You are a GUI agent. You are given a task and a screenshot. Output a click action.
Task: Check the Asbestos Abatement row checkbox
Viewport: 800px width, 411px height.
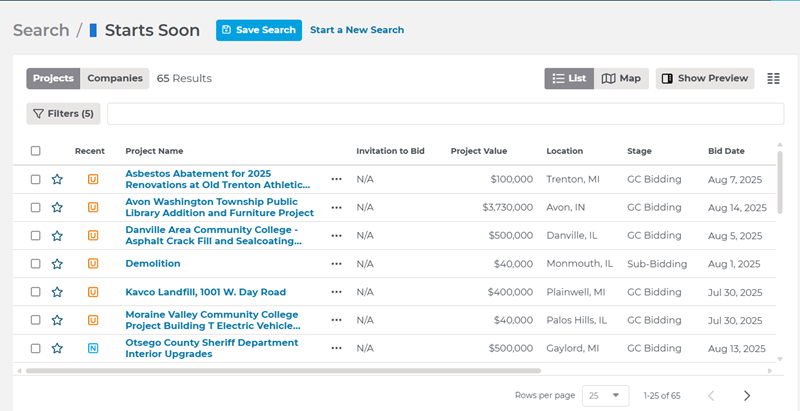coord(35,179)
